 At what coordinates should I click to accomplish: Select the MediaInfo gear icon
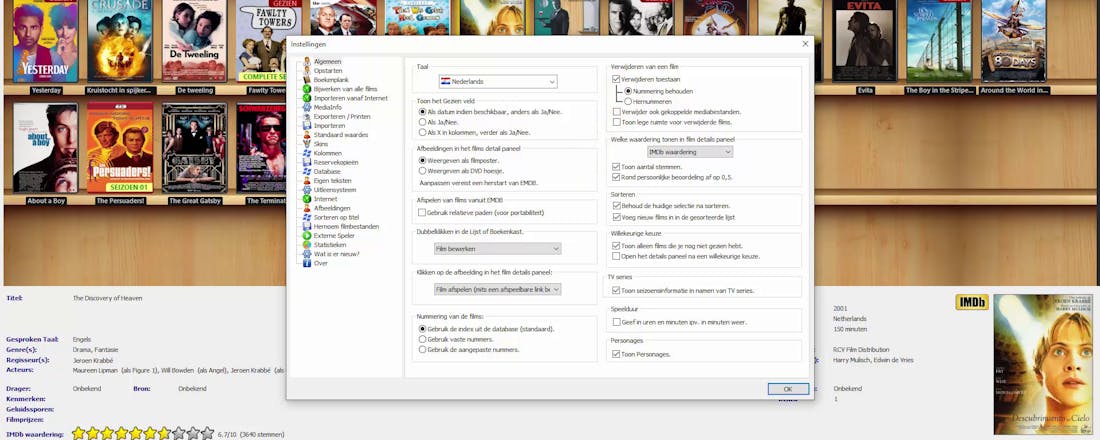(307, 107)
